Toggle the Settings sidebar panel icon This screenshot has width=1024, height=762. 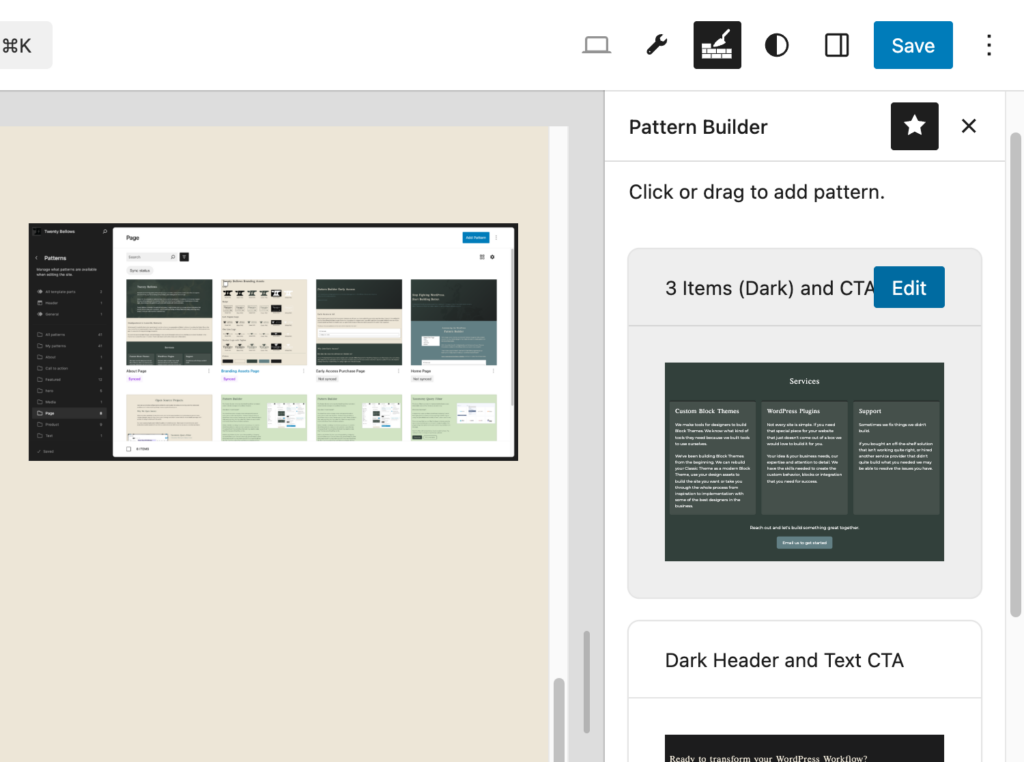click(x=837, y=46)
